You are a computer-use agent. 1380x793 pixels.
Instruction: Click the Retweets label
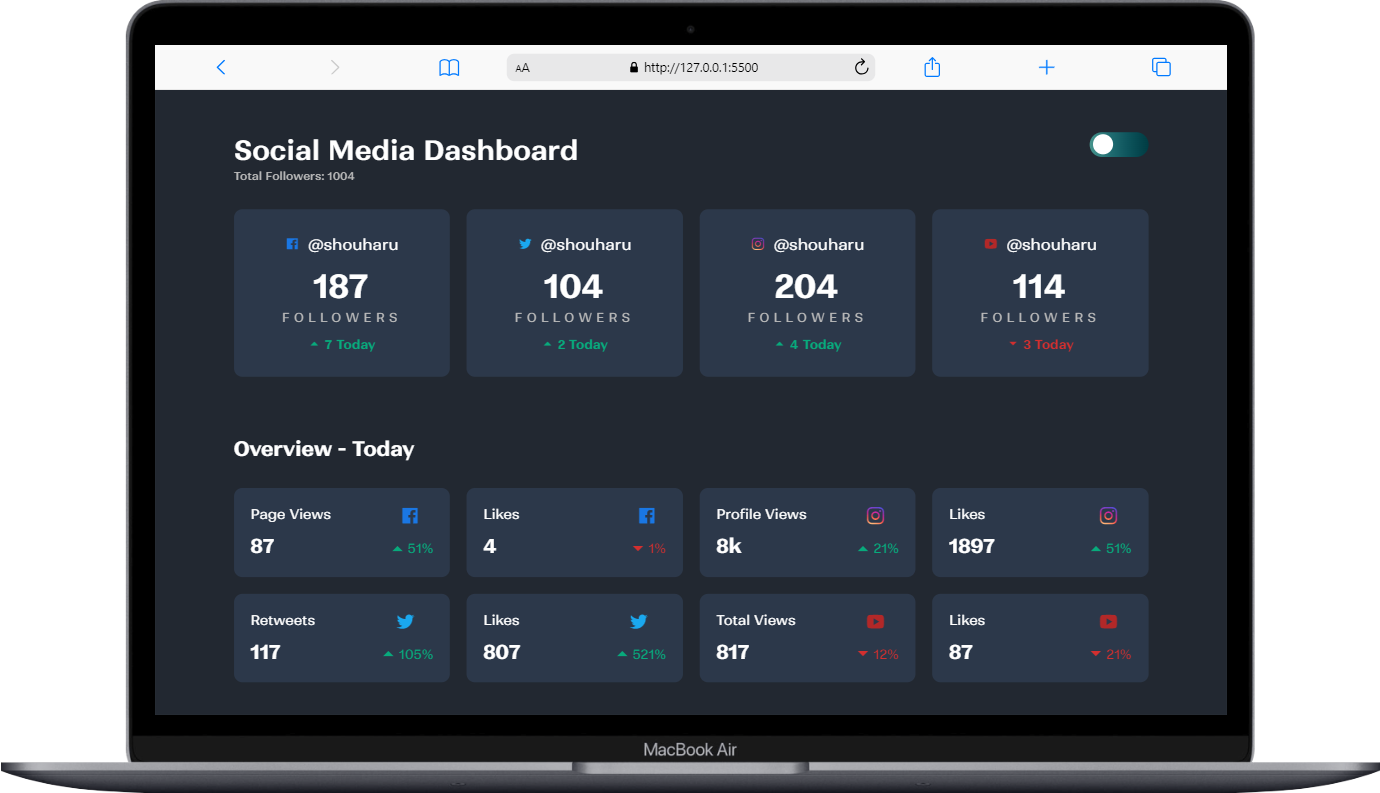tap(283, 620)
